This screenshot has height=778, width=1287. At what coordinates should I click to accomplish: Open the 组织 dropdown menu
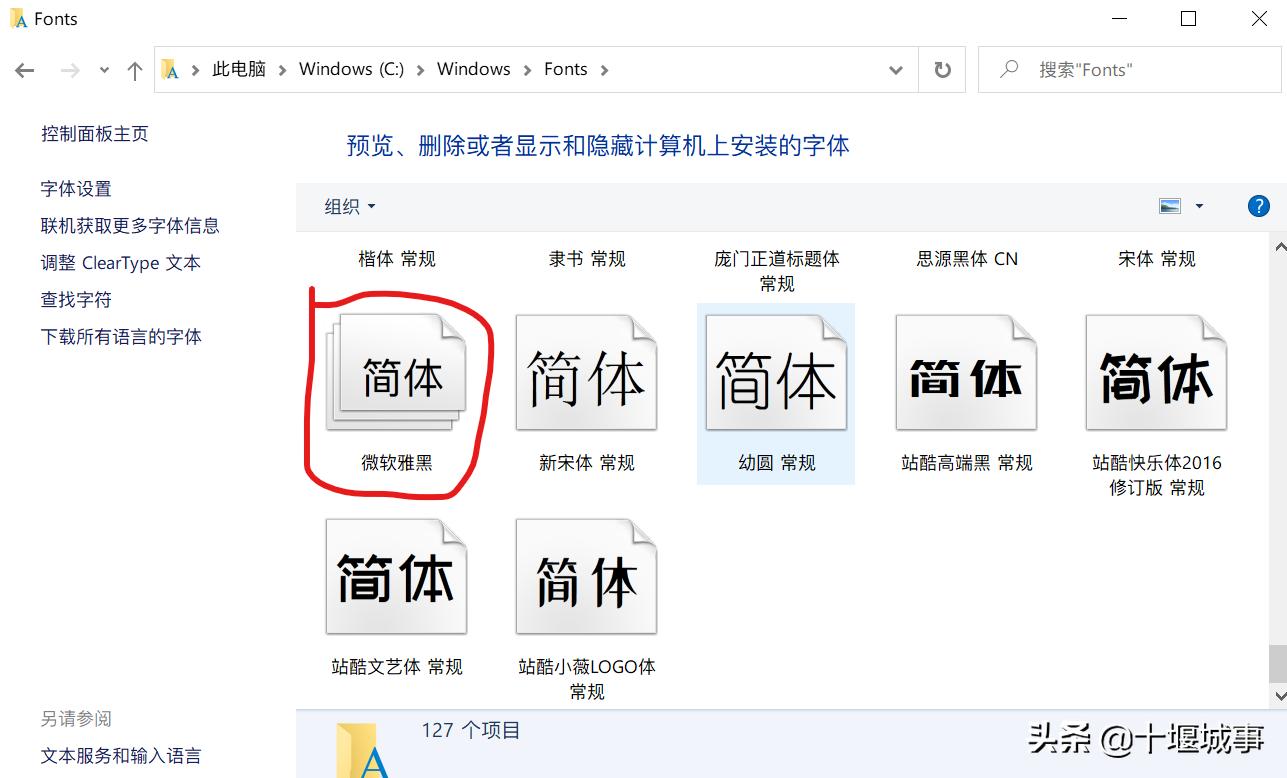(x=350, y=206)
